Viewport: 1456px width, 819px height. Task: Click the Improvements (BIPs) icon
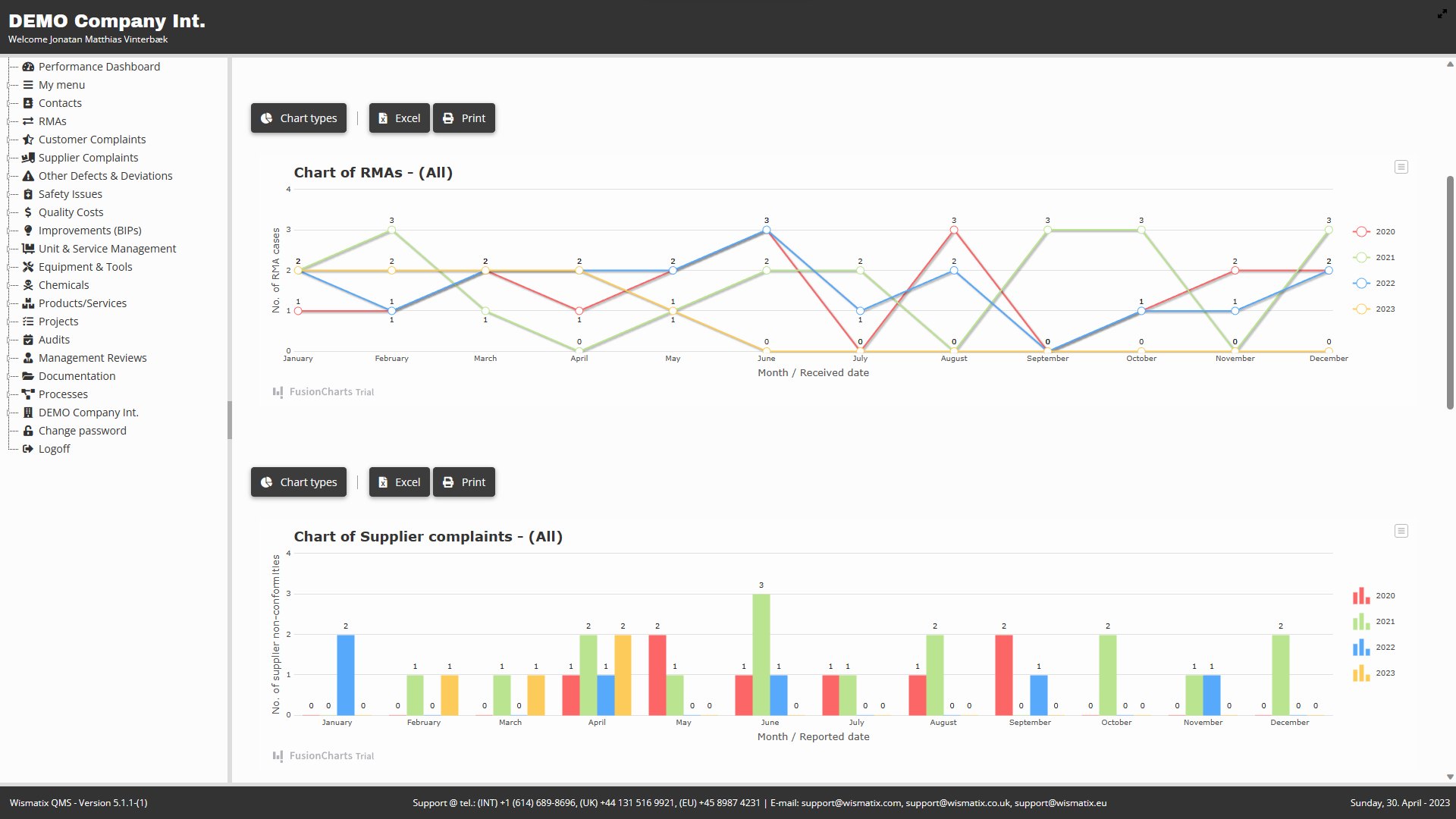27,230
